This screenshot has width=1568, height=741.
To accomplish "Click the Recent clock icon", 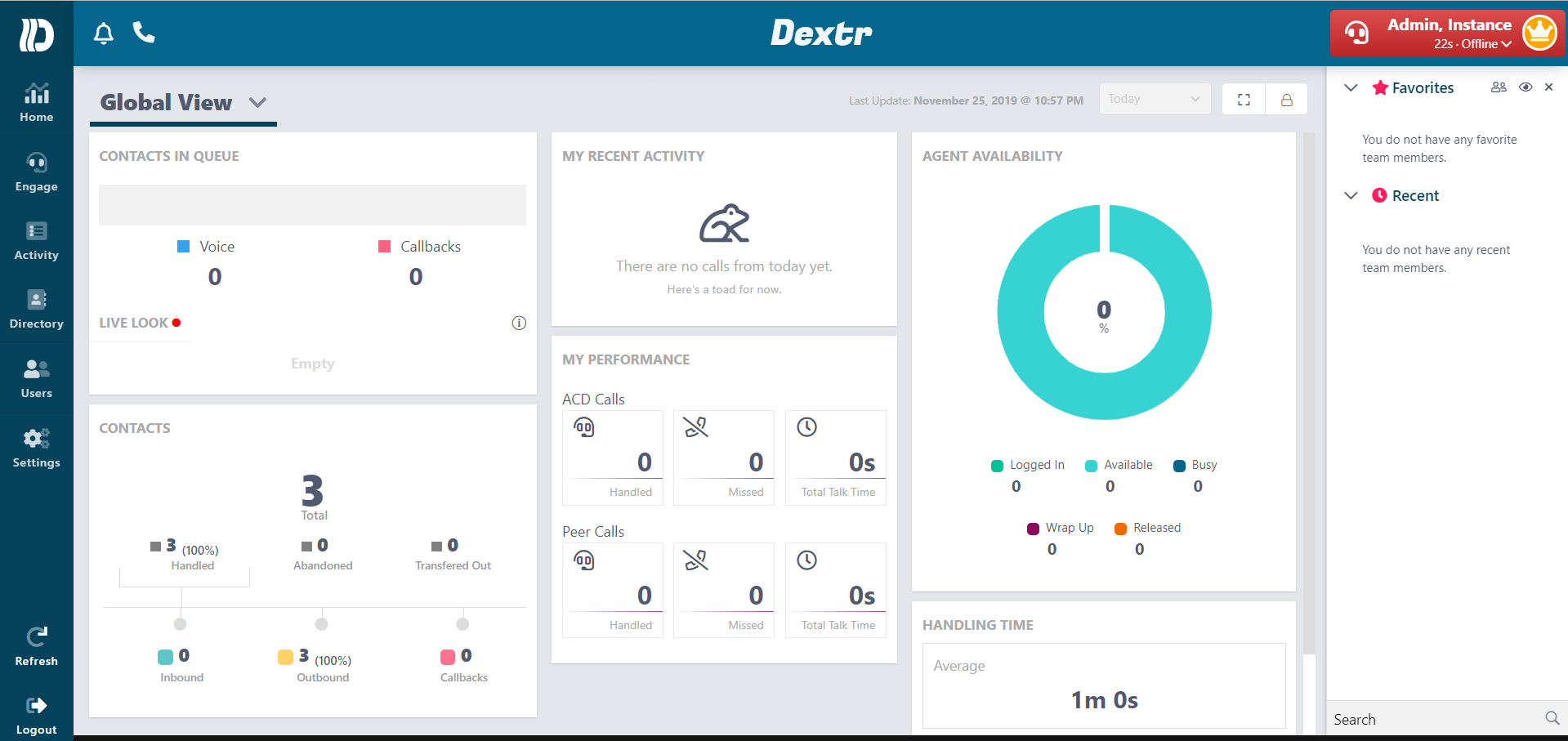I will point(1379,195).
